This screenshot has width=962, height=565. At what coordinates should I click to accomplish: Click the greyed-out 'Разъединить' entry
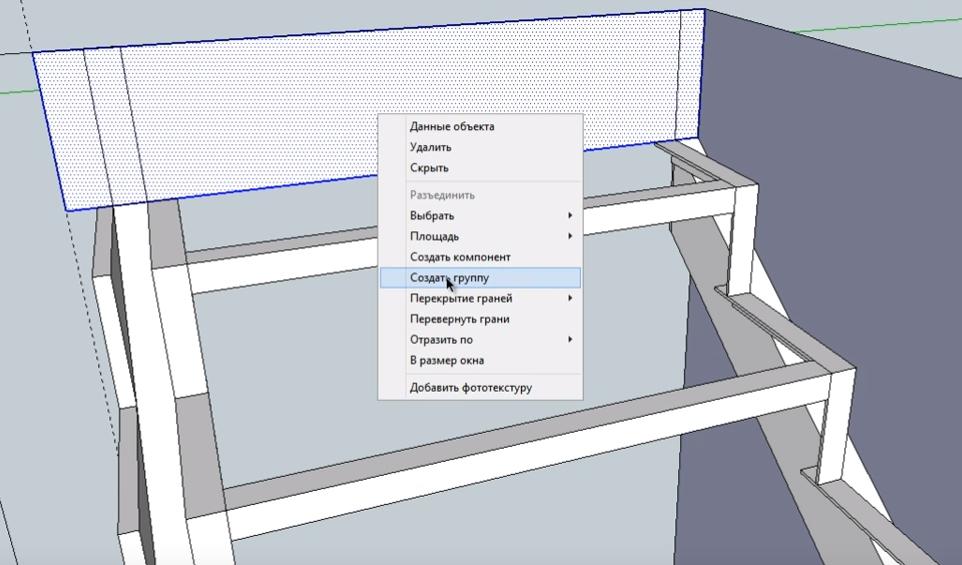[442, 195]
